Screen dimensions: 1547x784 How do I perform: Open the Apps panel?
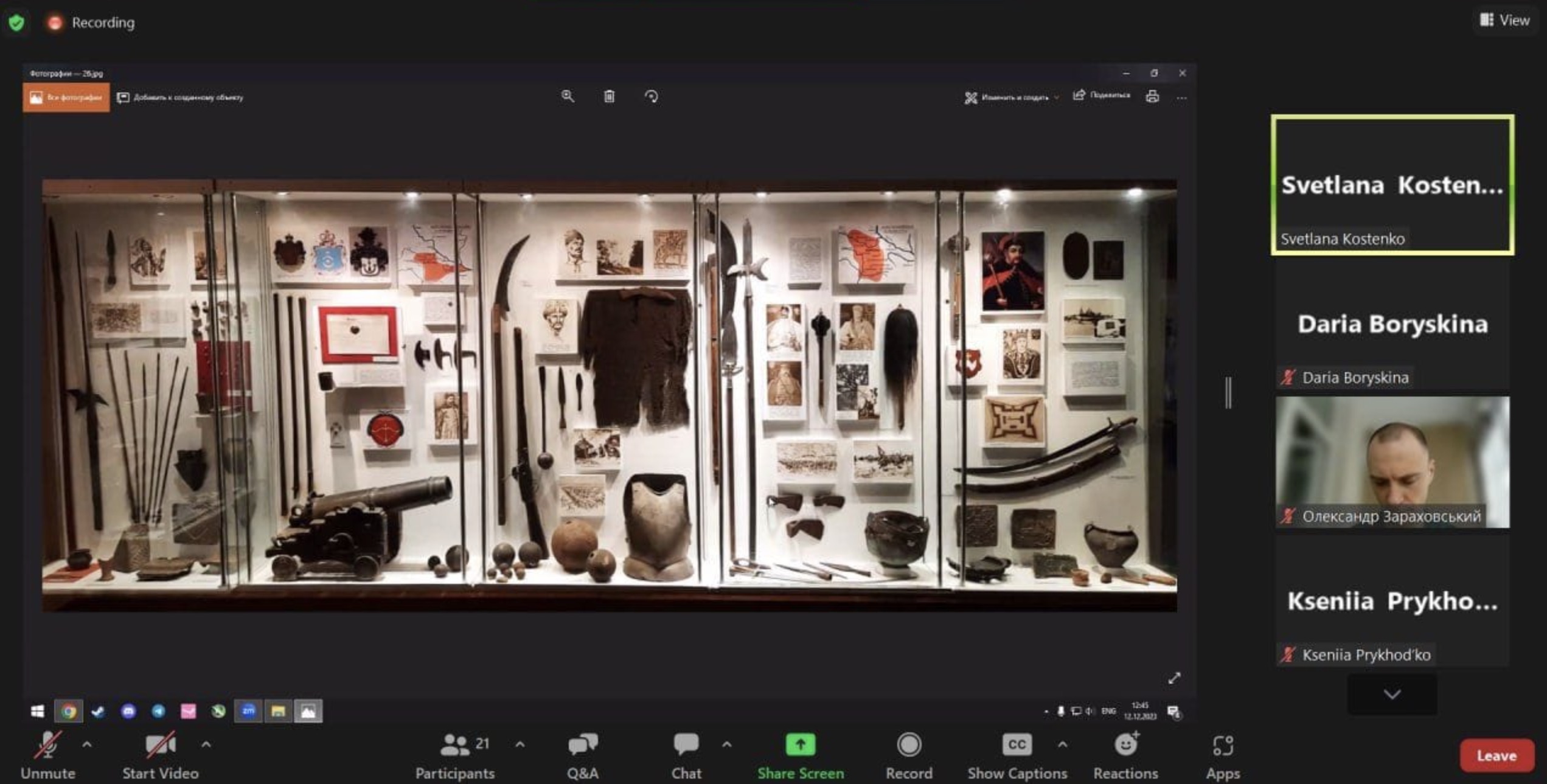pyautogui.click(x=1222, y=756)
